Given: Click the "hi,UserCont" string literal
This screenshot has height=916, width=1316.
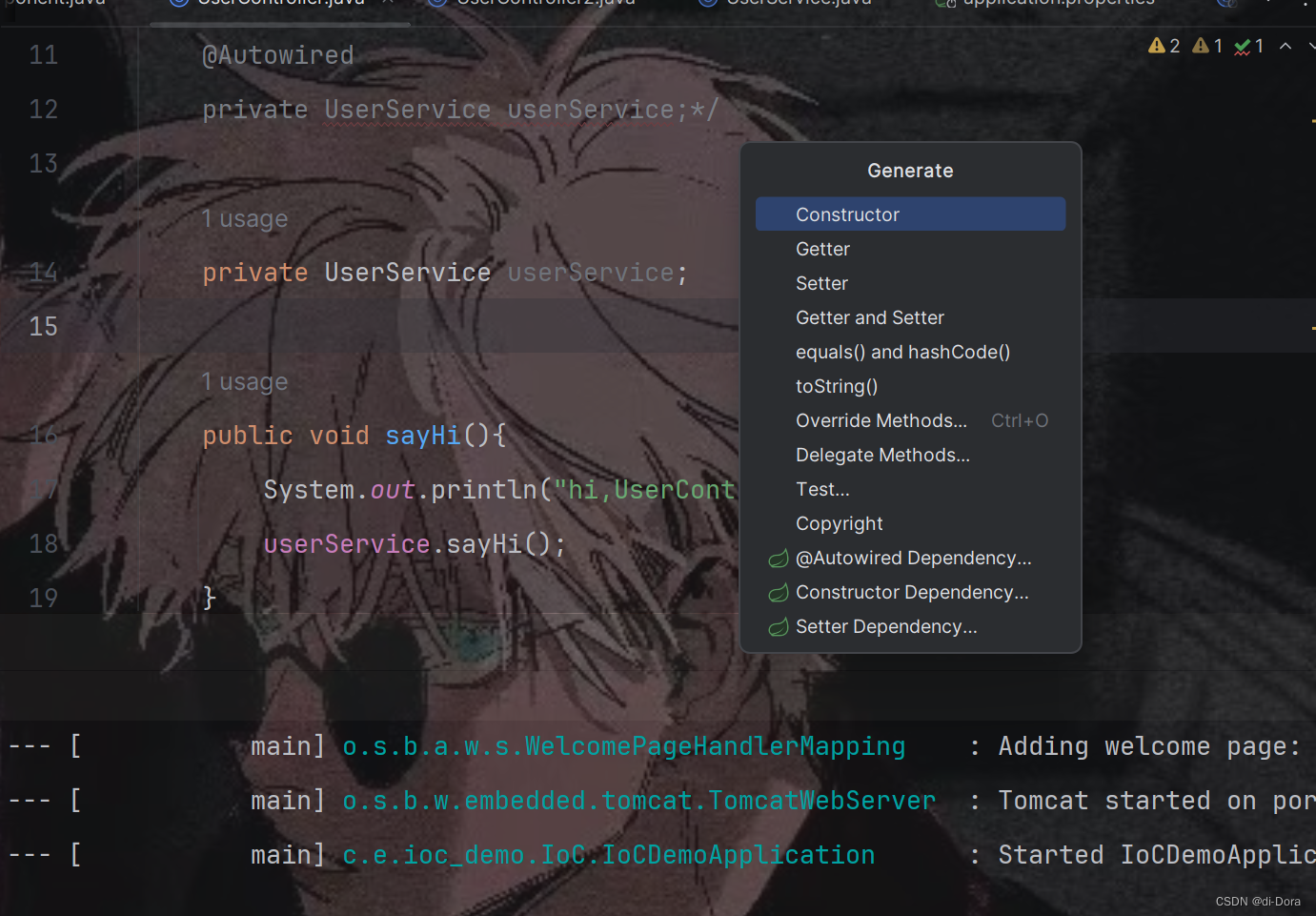Looking at the screenshot, I should (645, 490).
